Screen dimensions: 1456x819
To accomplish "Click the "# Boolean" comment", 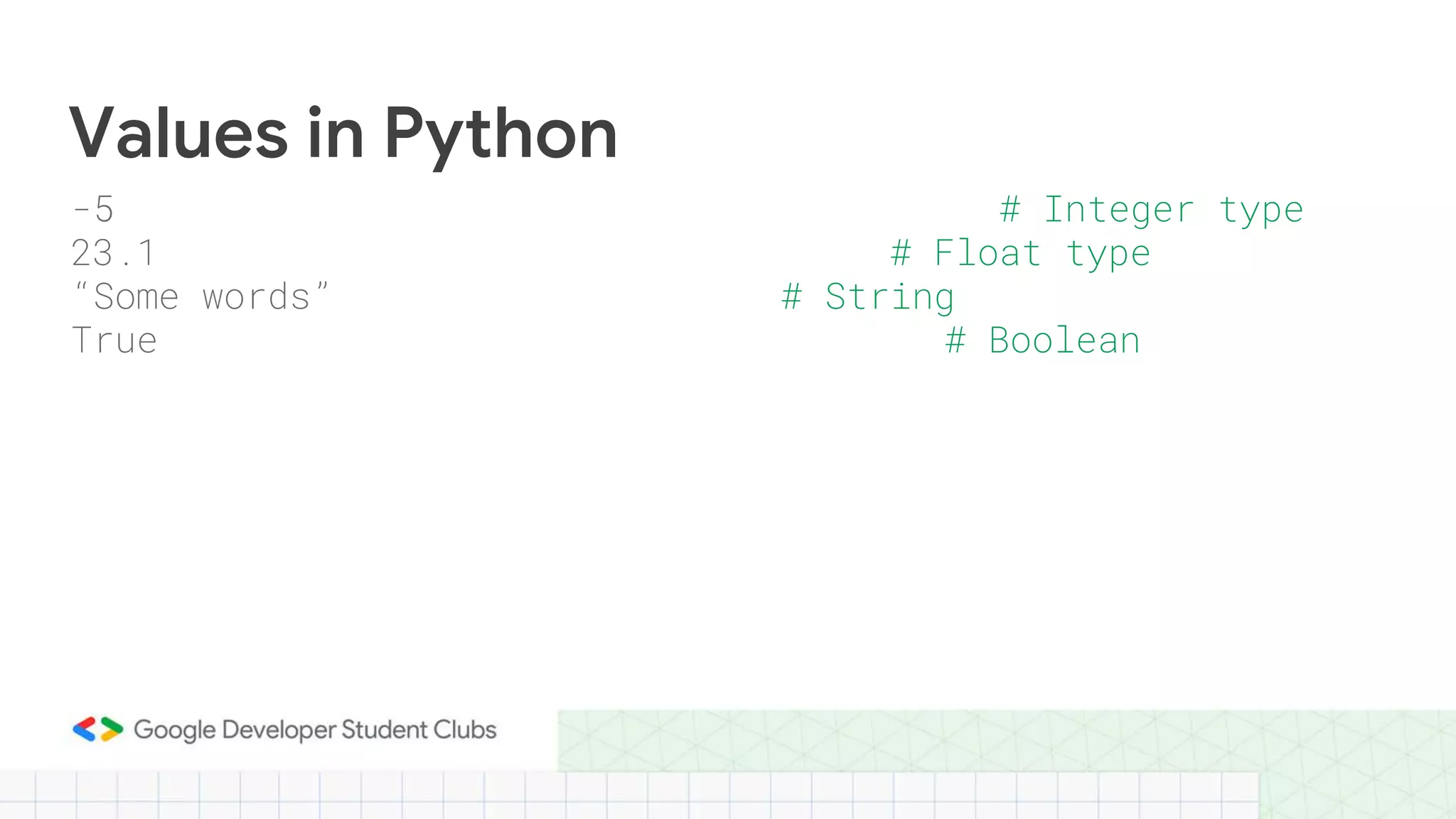I will pos(1043,341).
